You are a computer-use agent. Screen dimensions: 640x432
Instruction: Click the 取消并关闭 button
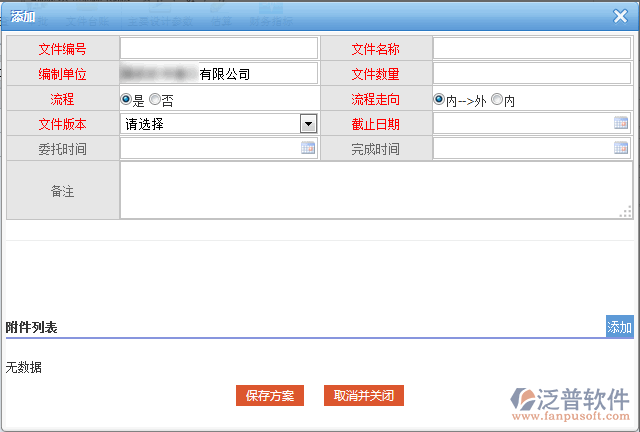tap(364, 395)
